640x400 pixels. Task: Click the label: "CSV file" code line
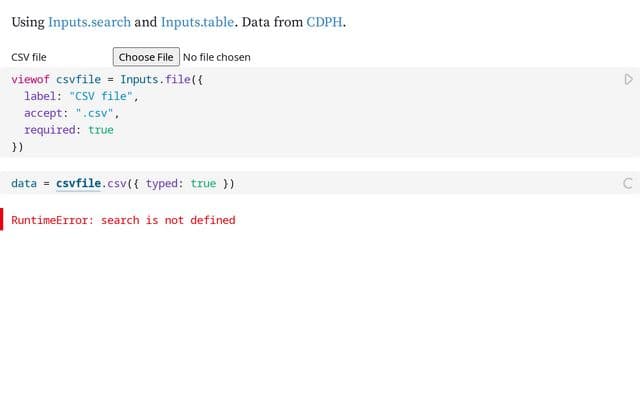[81, 96]
